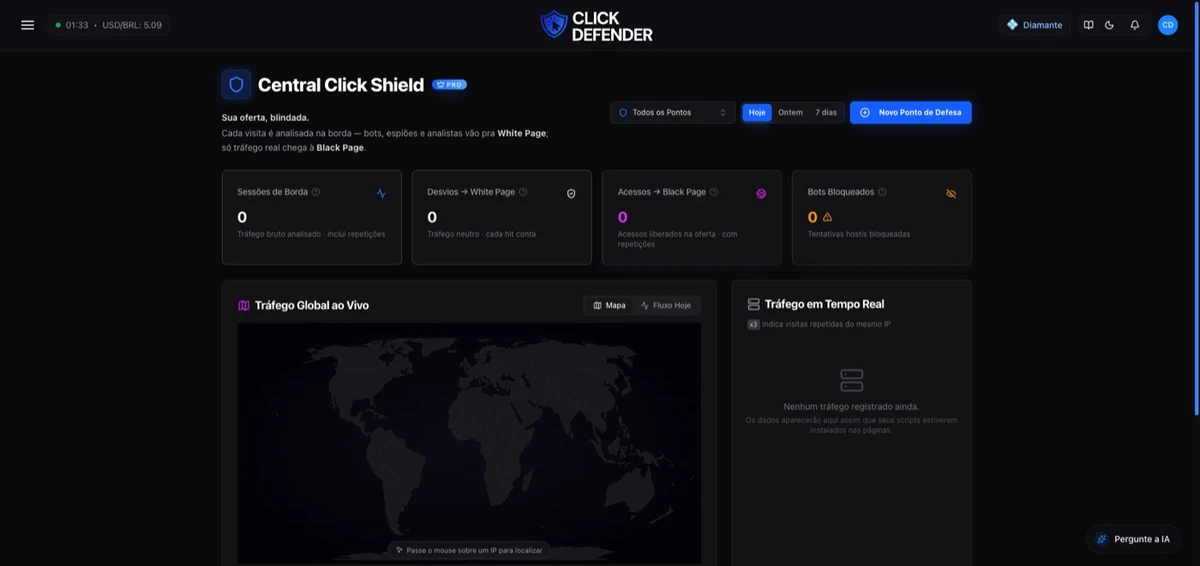Switch to the Fluxo Hoje view

point(666,305)
